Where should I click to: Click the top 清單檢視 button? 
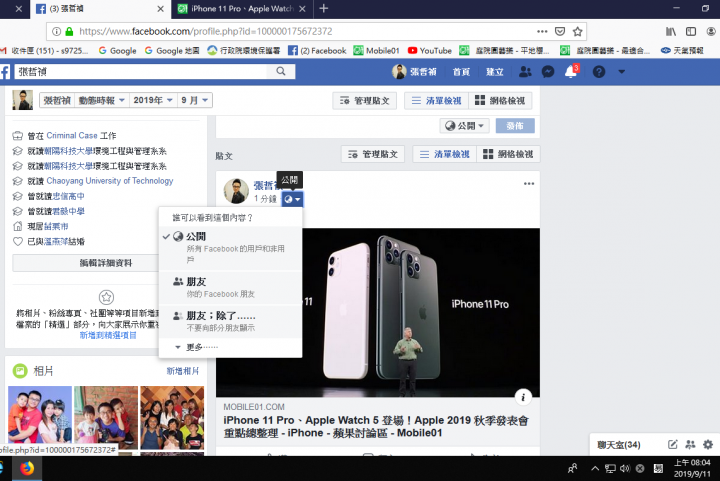tap(436, 101)
